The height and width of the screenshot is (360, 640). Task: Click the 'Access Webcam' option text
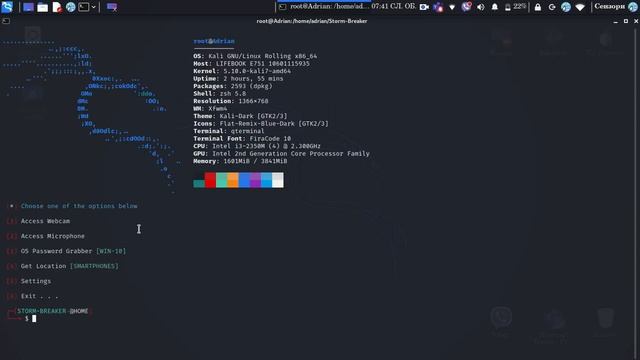(45, 221)
